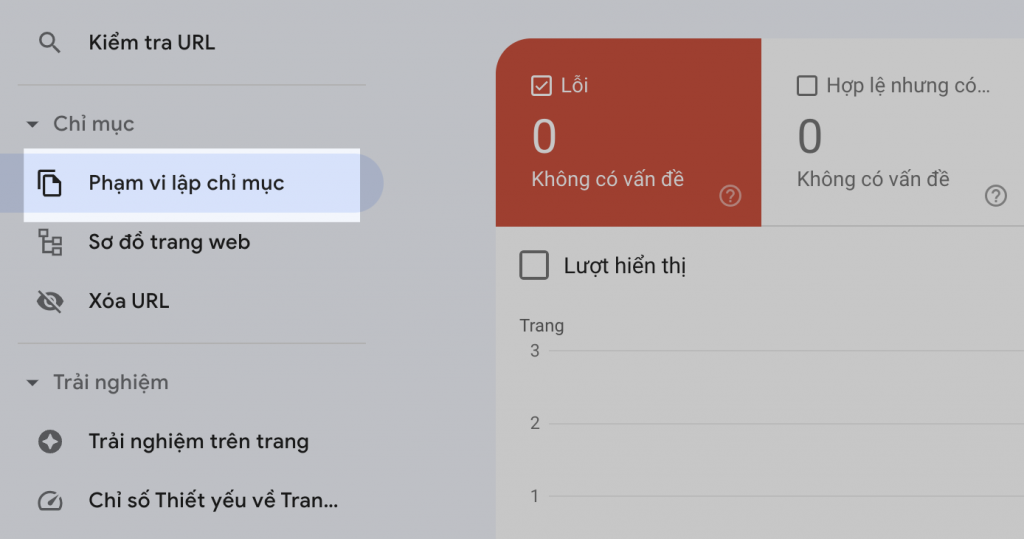Collapse the Trải nghiệm section arrow

(32, 383)
